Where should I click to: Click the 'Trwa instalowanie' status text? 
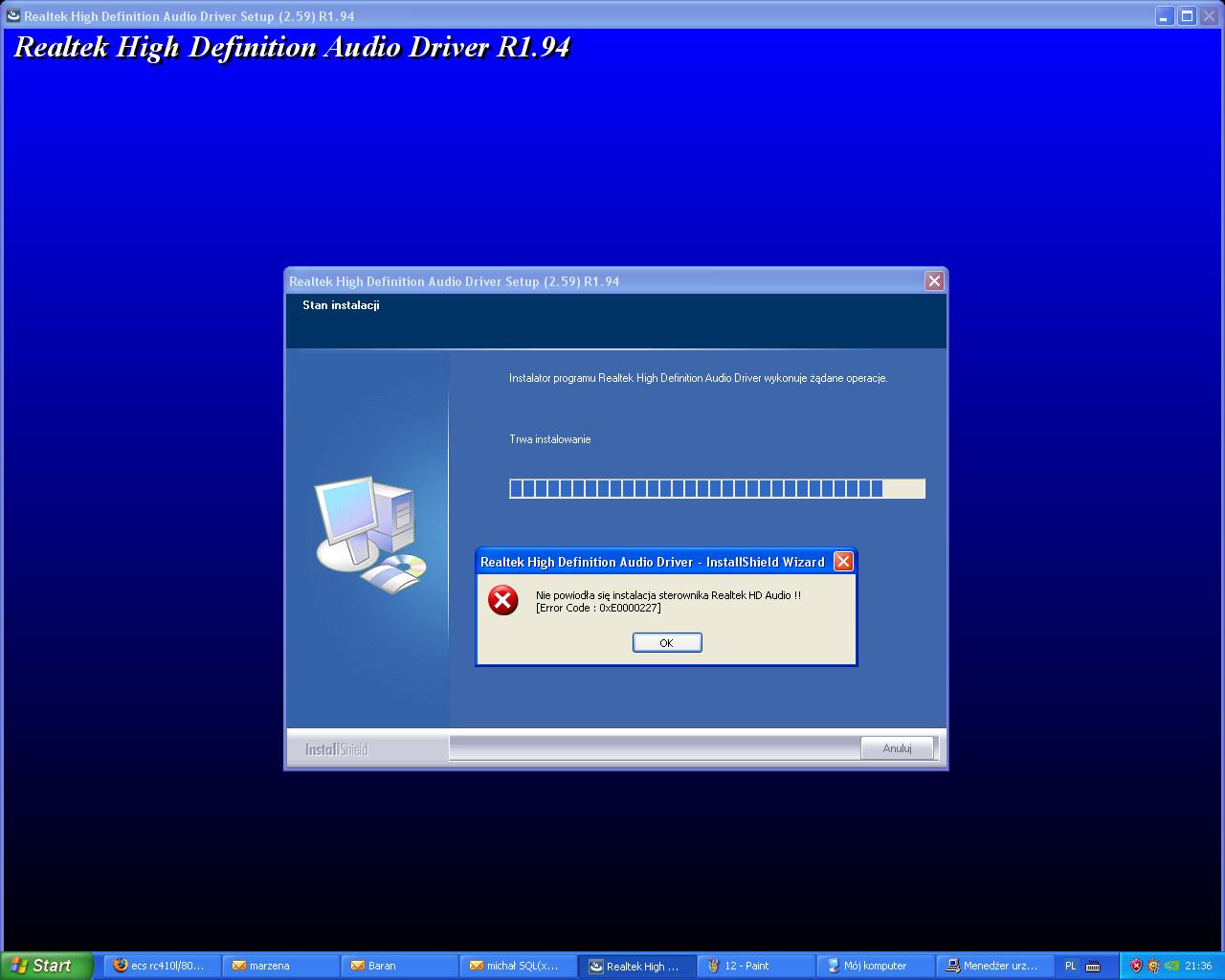550,439
